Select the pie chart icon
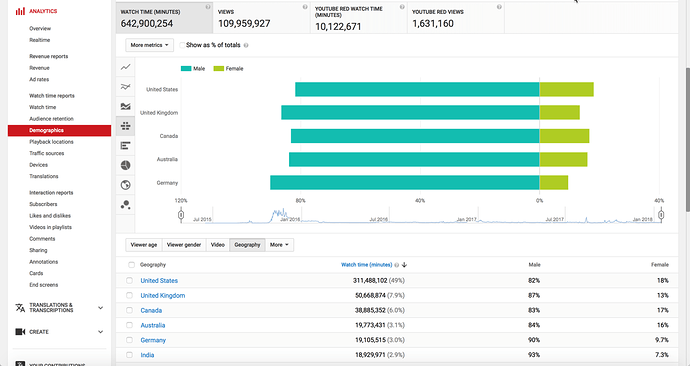This screenshot has width=690, height=366. pyautogui.click(x=125, y=165)
